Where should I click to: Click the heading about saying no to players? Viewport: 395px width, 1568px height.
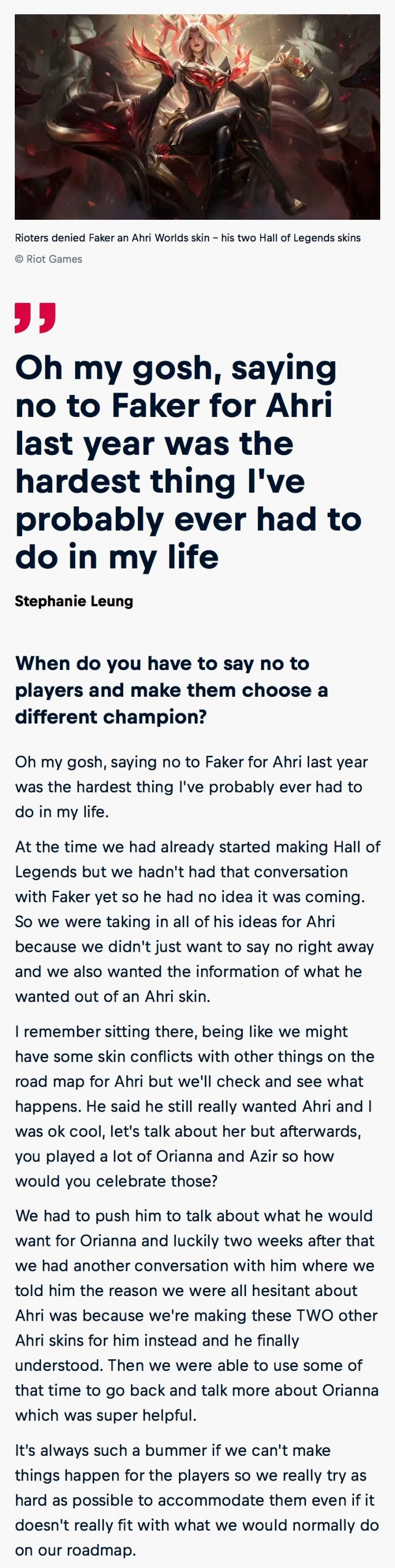tap(171, 689)
